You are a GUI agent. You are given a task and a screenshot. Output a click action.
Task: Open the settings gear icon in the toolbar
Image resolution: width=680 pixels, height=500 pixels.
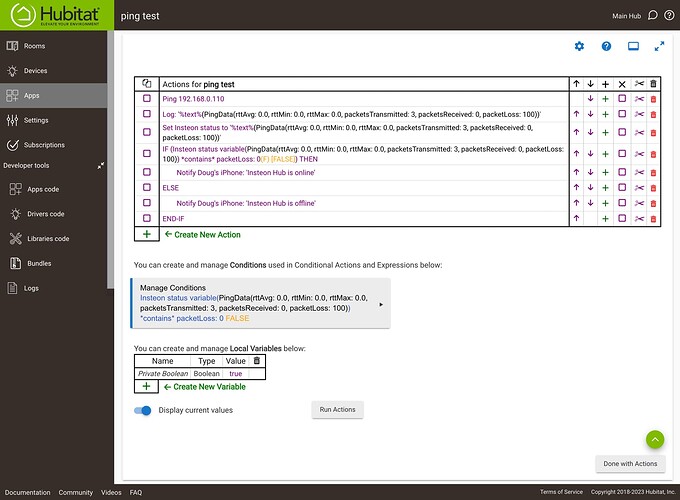(579, 46)
